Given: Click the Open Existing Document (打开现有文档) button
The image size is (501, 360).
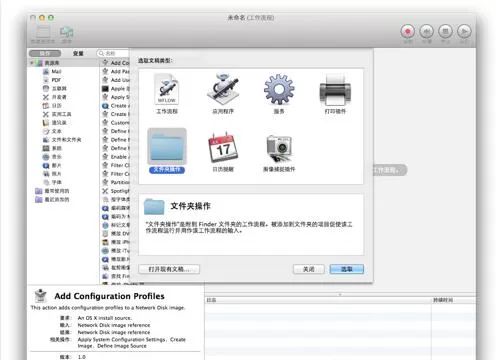Looking at the screenshot, I should pyautogui.click(x=169, y=269).
